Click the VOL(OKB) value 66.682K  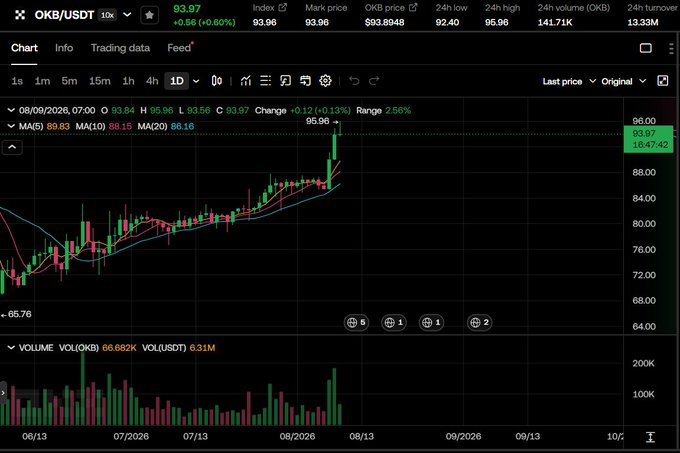(119, 348)
